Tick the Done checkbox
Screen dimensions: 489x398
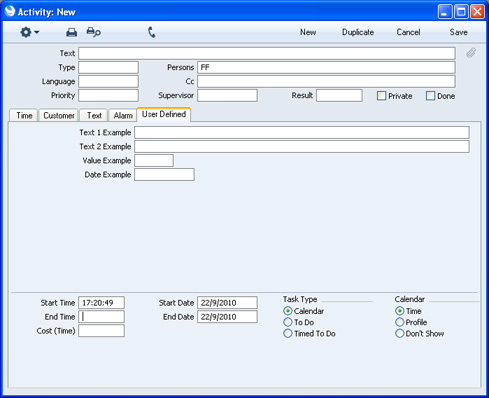[x=430, y=96]
